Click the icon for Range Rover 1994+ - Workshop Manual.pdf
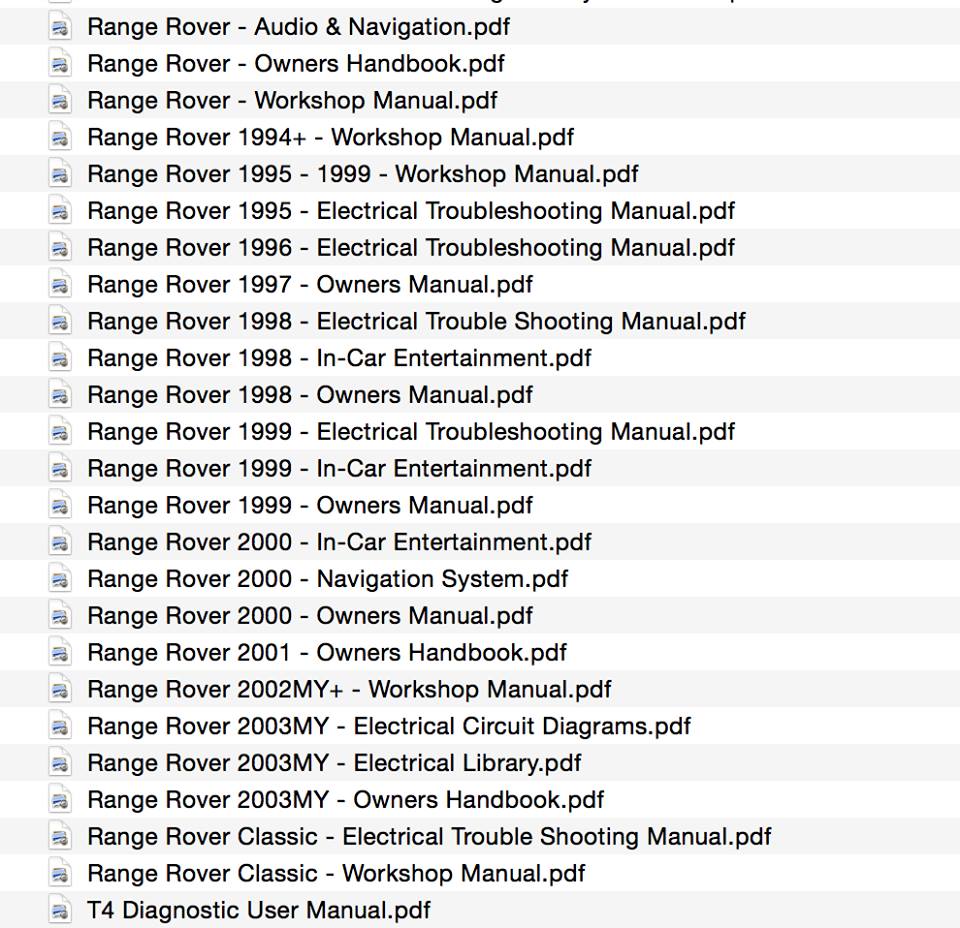 (x=60, y=138)
